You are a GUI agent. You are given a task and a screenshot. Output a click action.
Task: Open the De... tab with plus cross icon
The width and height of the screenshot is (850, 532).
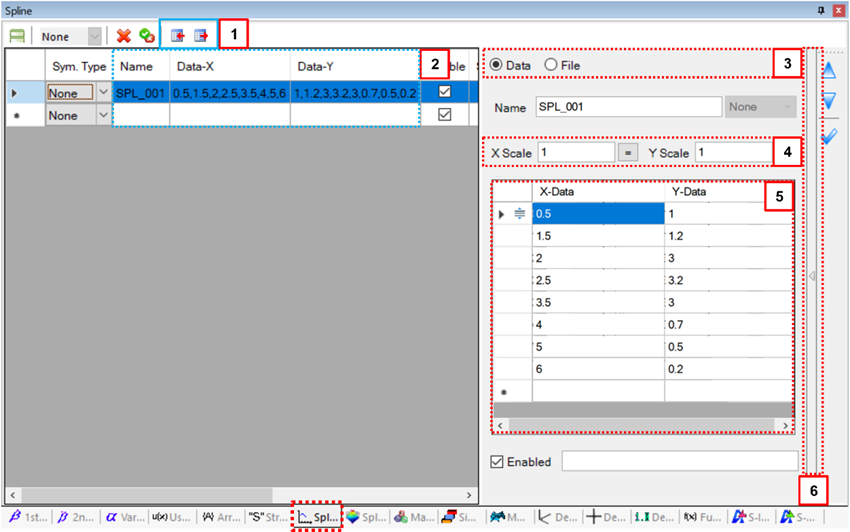coord(606,517)
